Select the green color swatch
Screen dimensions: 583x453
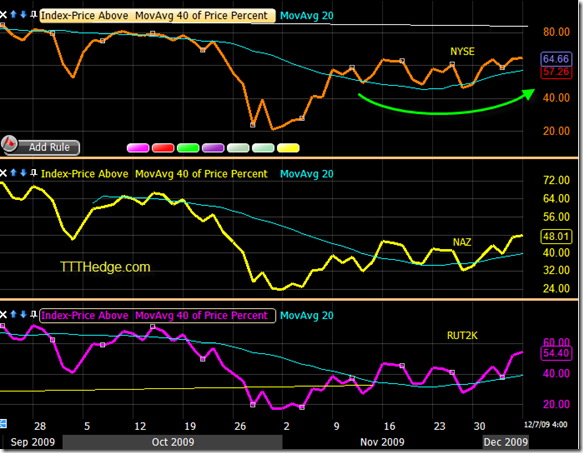(188, 148)
